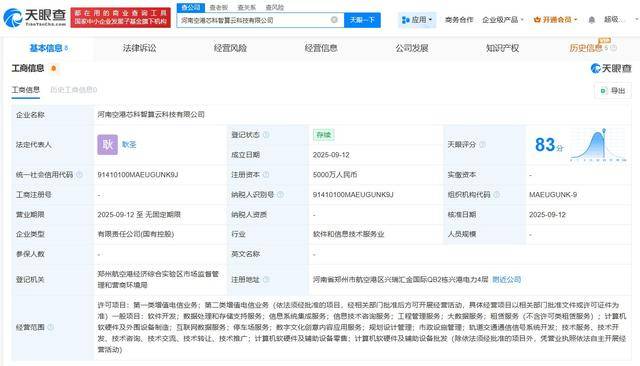Expand the 企业级产品 dropdown

[x=502, y=20]
